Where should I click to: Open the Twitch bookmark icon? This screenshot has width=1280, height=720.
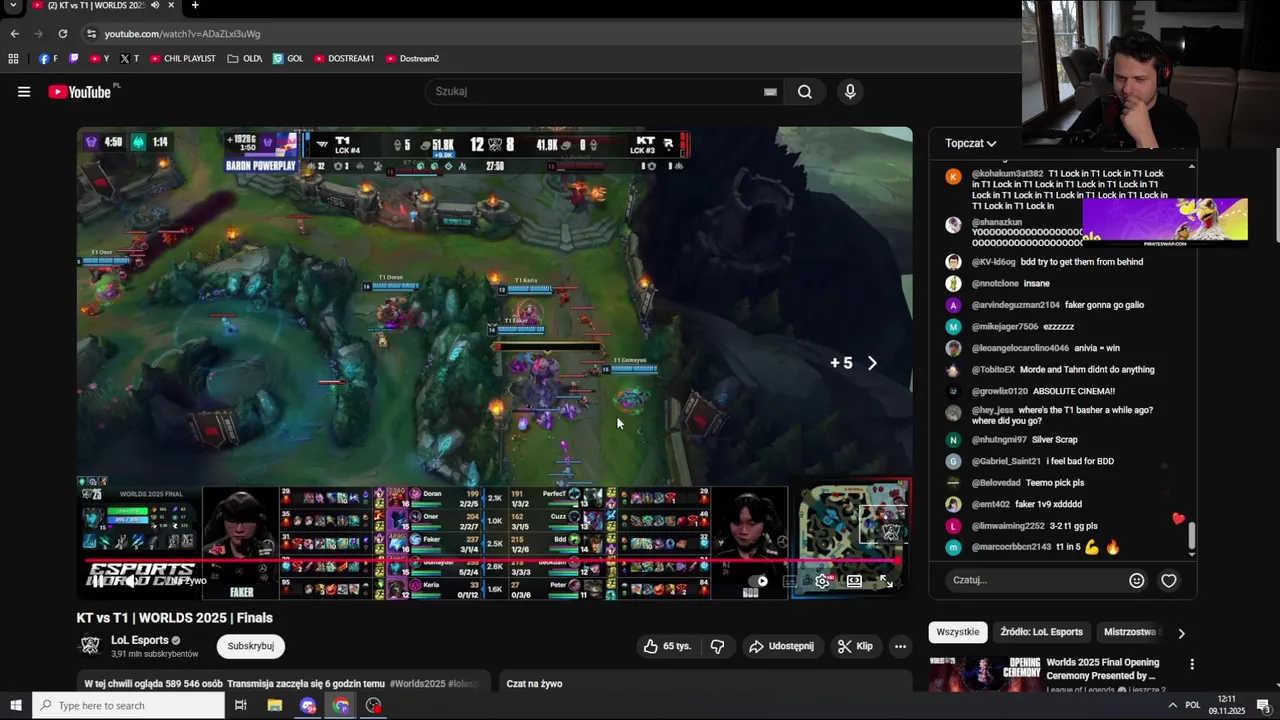74,59
